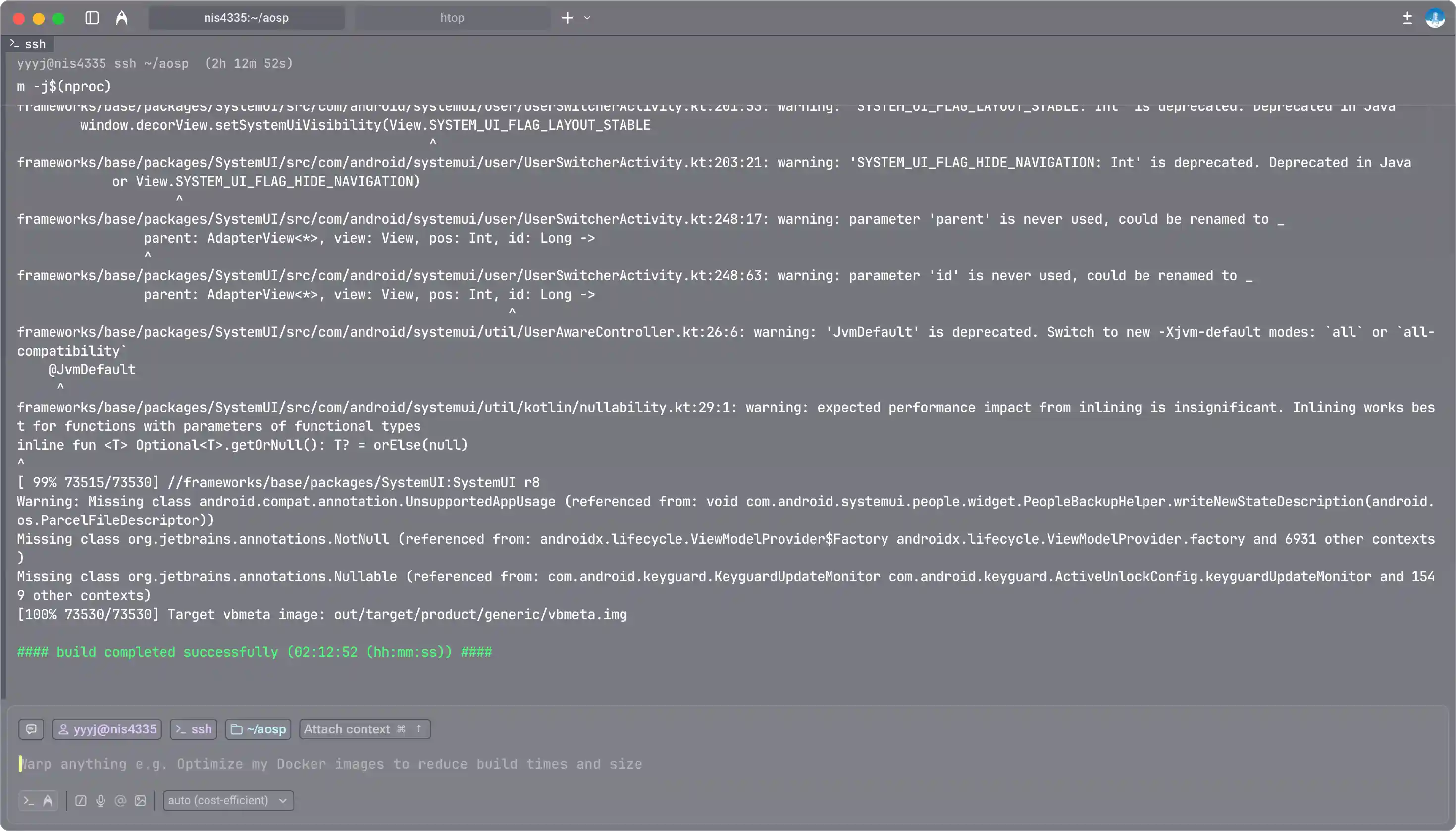Attach an image using the picture icon
Viewport: 1456px width, 831px height.
(141, 800)
